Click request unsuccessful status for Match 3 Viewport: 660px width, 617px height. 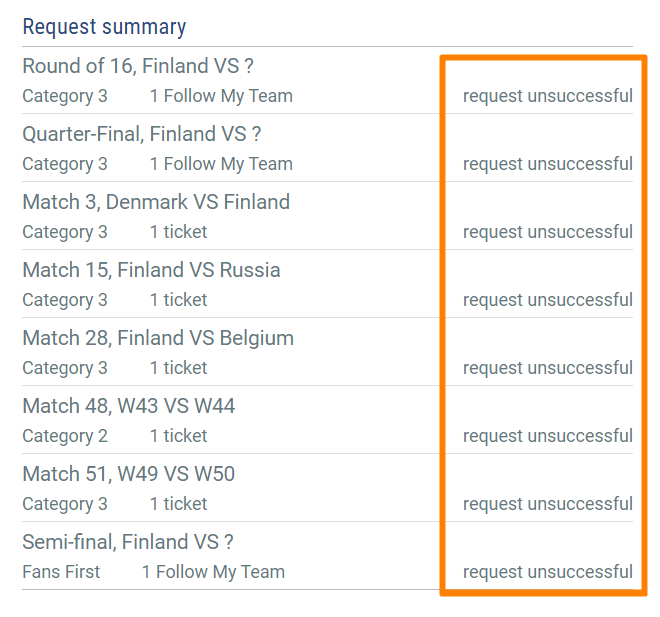[x=548, y=231]
